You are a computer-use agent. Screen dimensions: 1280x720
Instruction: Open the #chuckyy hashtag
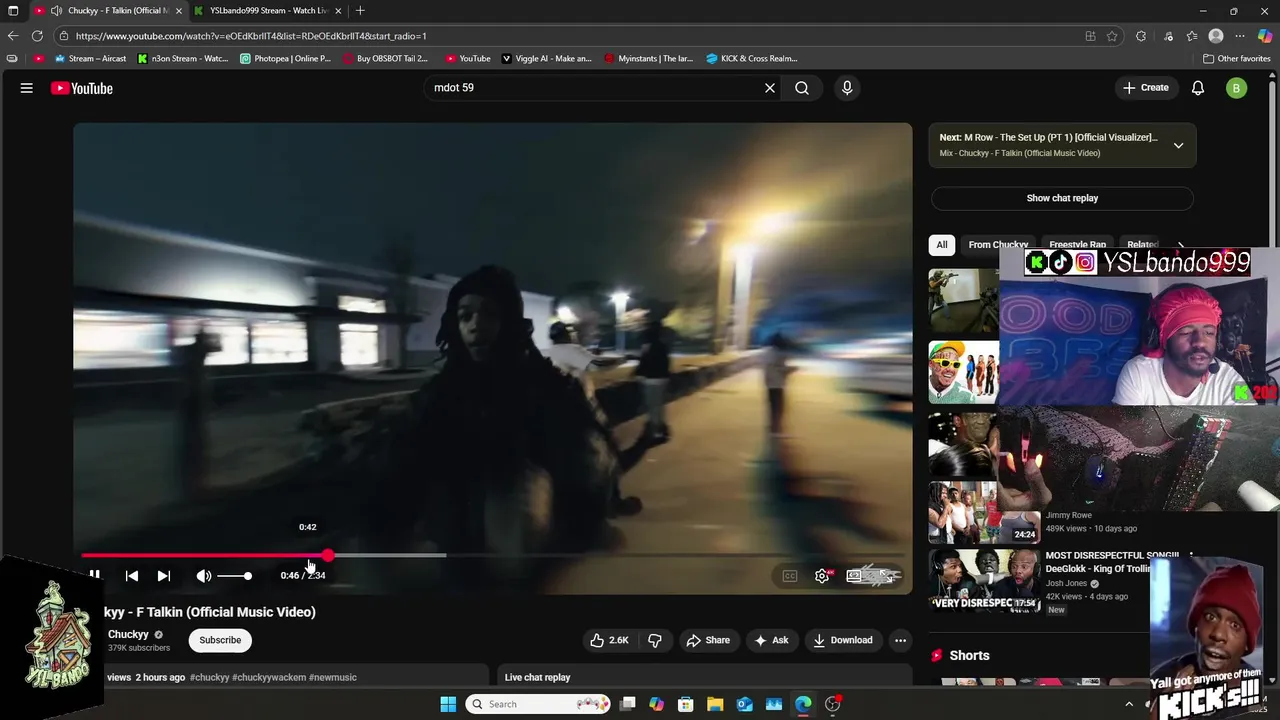(210, 677)
